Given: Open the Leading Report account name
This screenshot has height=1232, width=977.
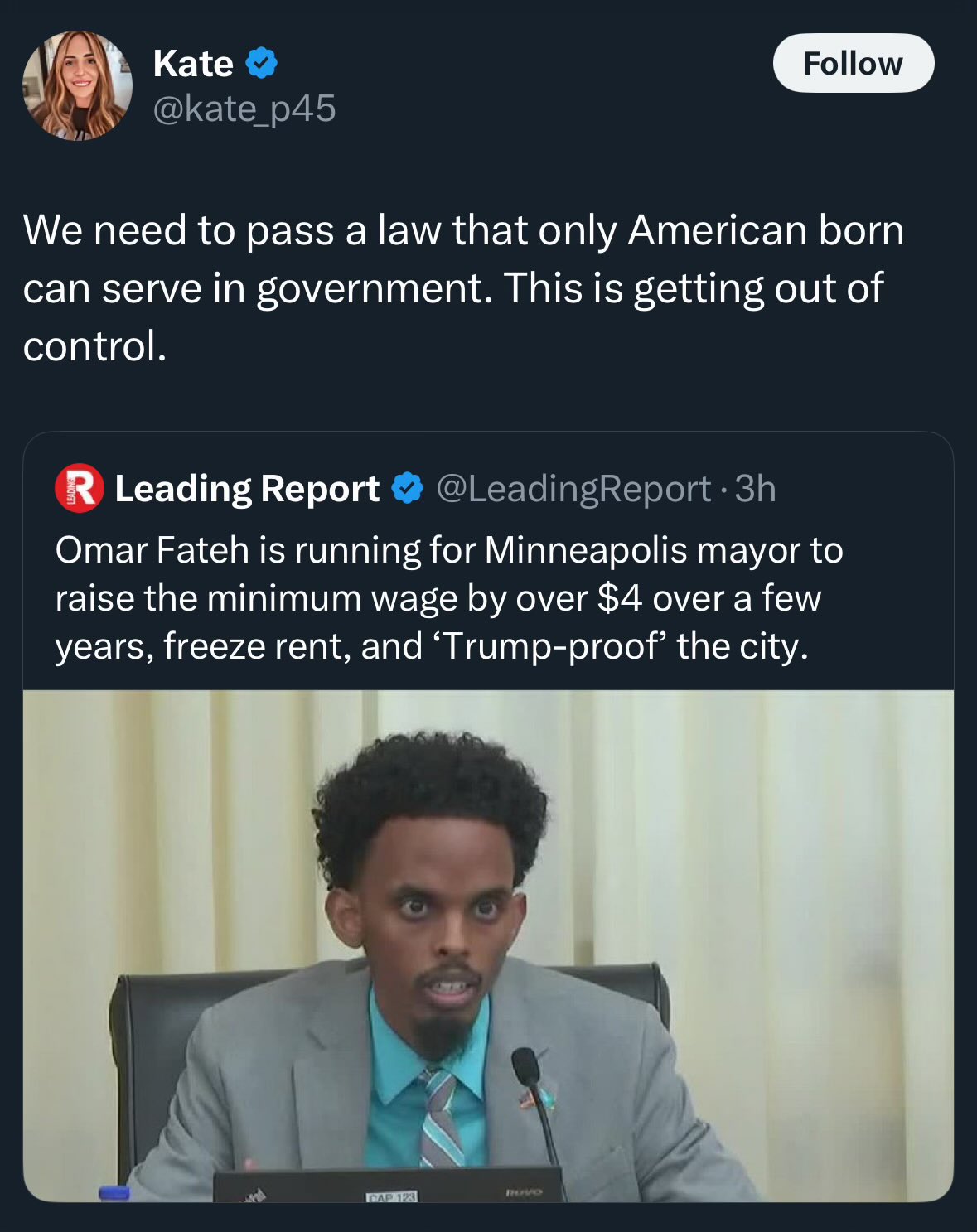Looking at the screenshot, I should coord(247,488).
